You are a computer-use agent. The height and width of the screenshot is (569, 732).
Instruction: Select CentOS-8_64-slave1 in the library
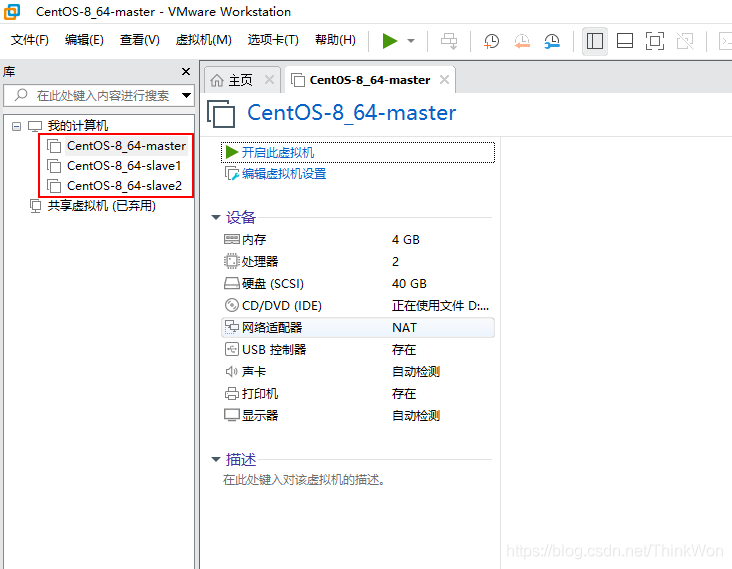(124, 166)
